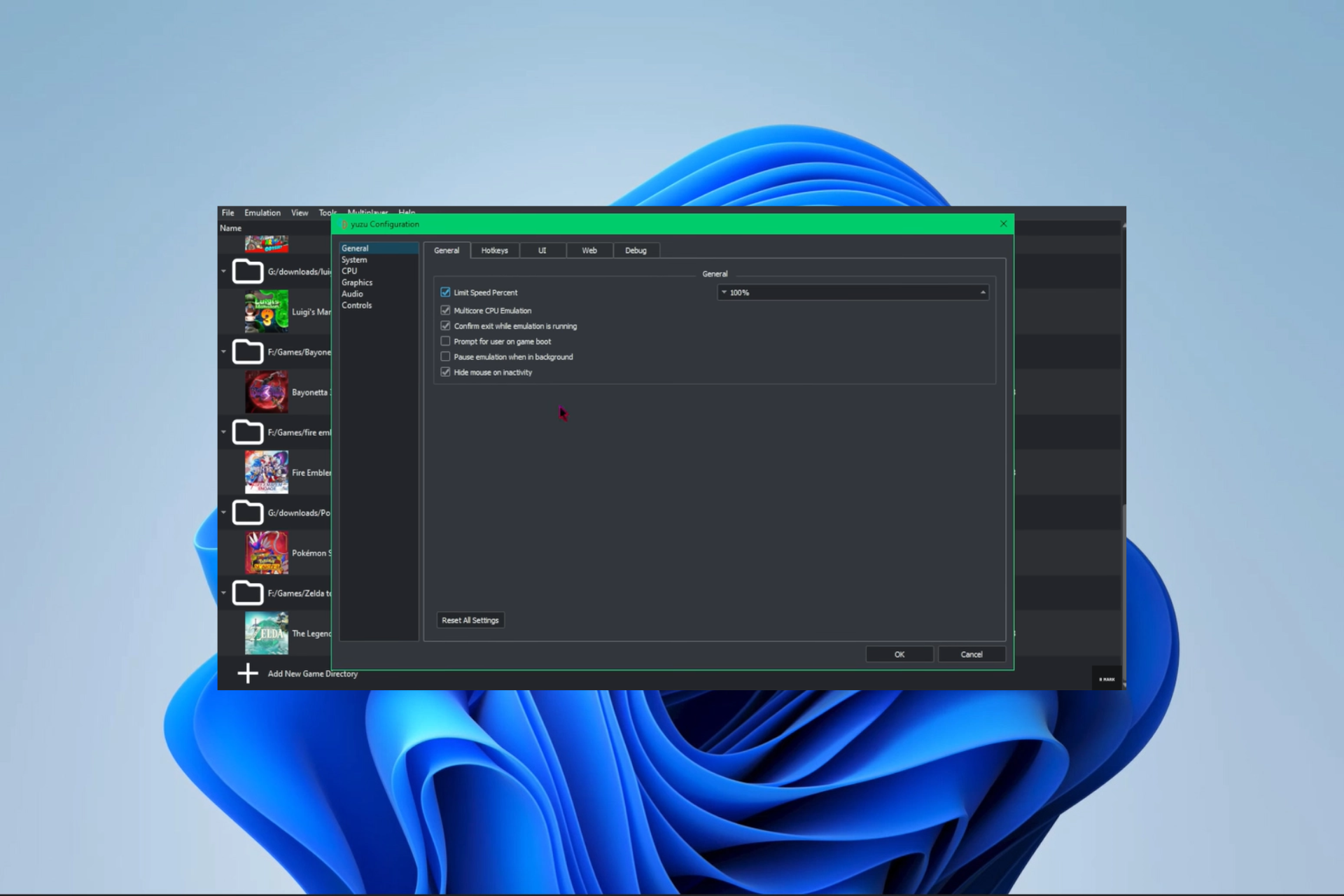Click the F:/Games/Bayonetta folder icon

point(248,351)
